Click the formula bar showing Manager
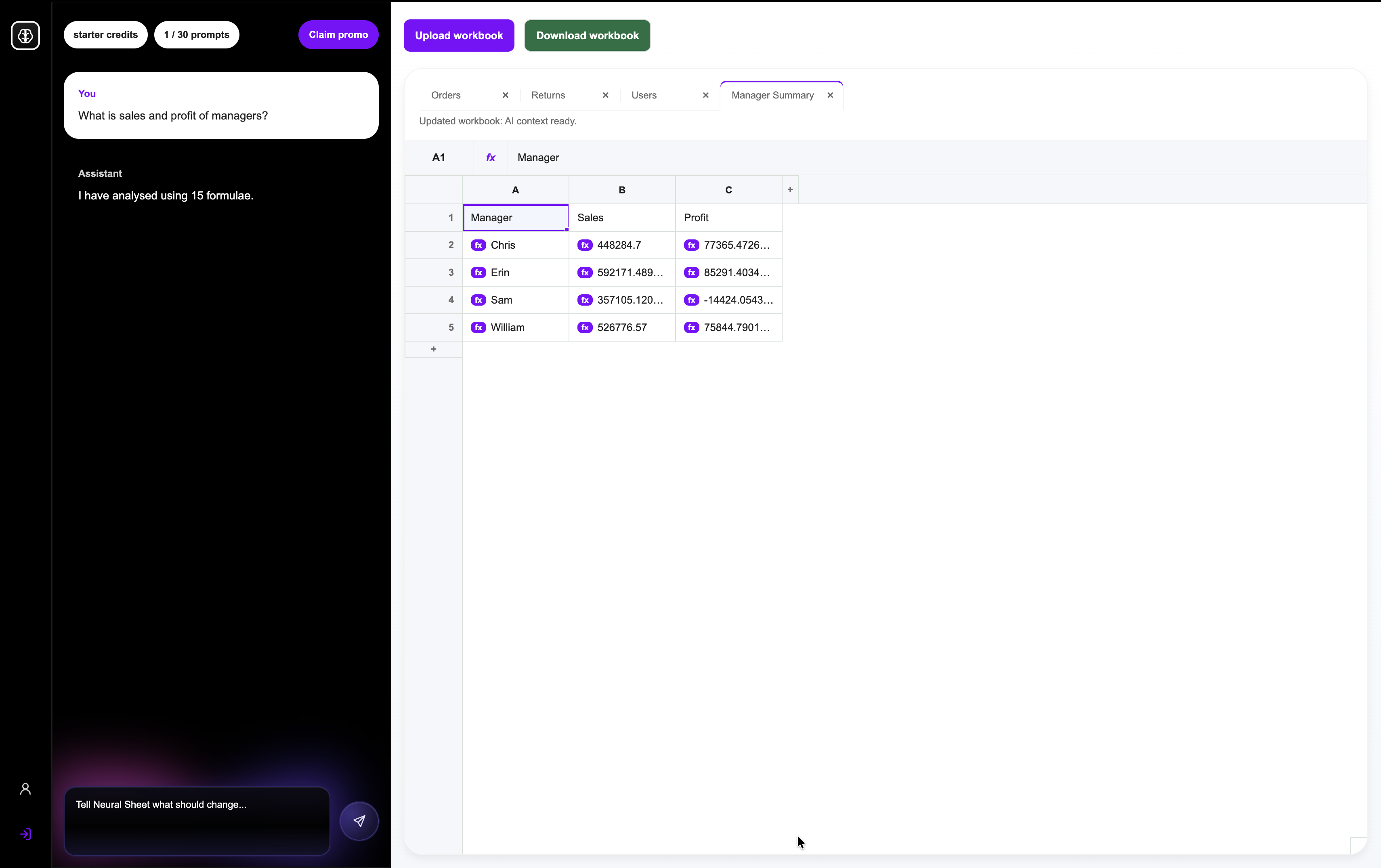Screen dimensions: 1381x868 tap(936, 157)
